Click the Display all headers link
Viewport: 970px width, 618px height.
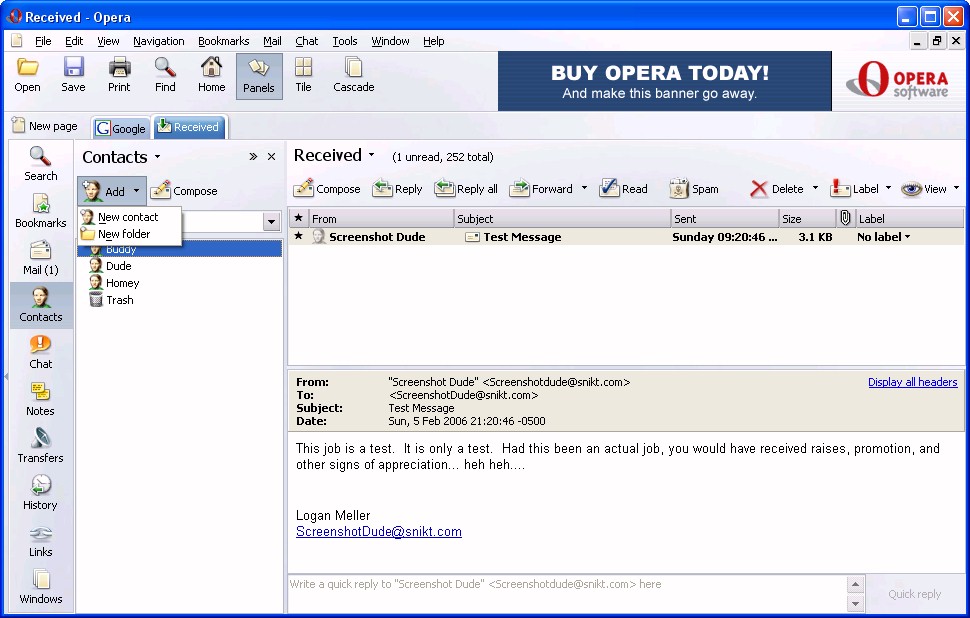point(912,382)
